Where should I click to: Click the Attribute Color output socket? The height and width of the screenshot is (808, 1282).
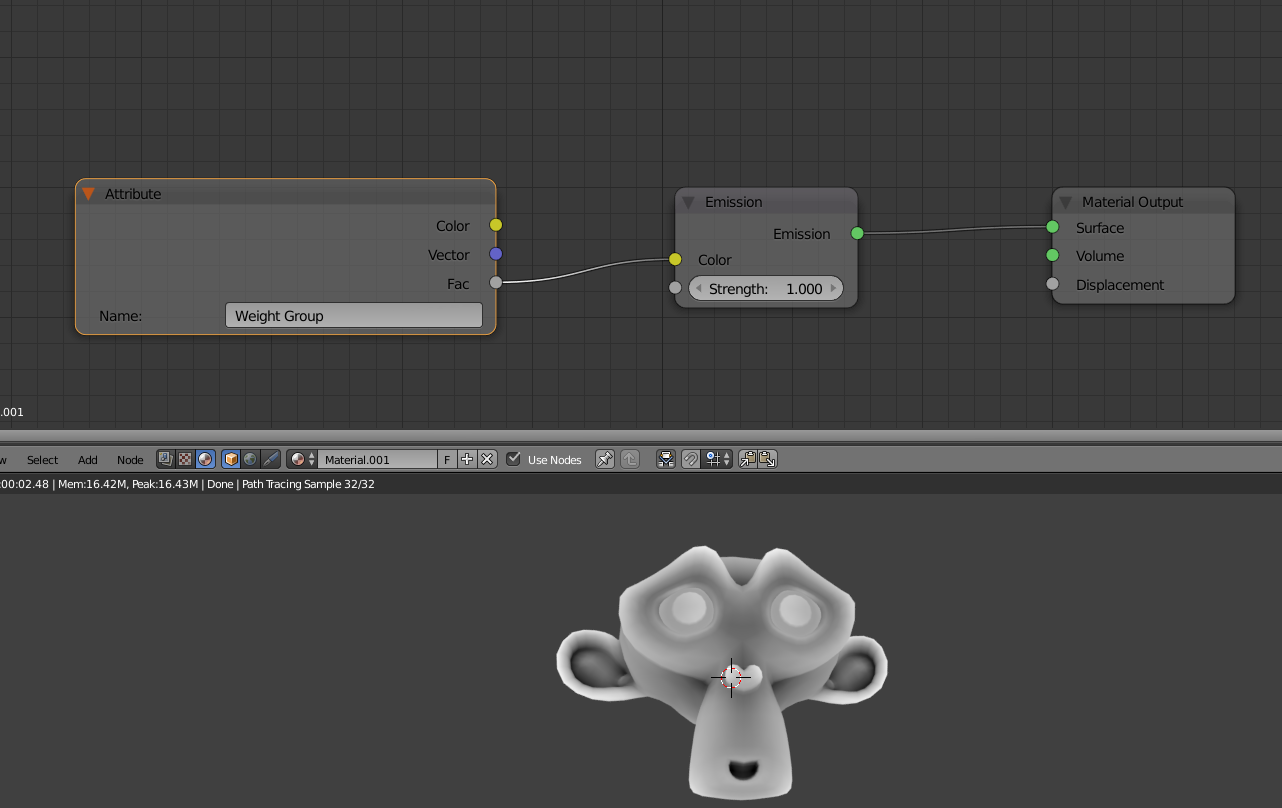coord(496,225)
